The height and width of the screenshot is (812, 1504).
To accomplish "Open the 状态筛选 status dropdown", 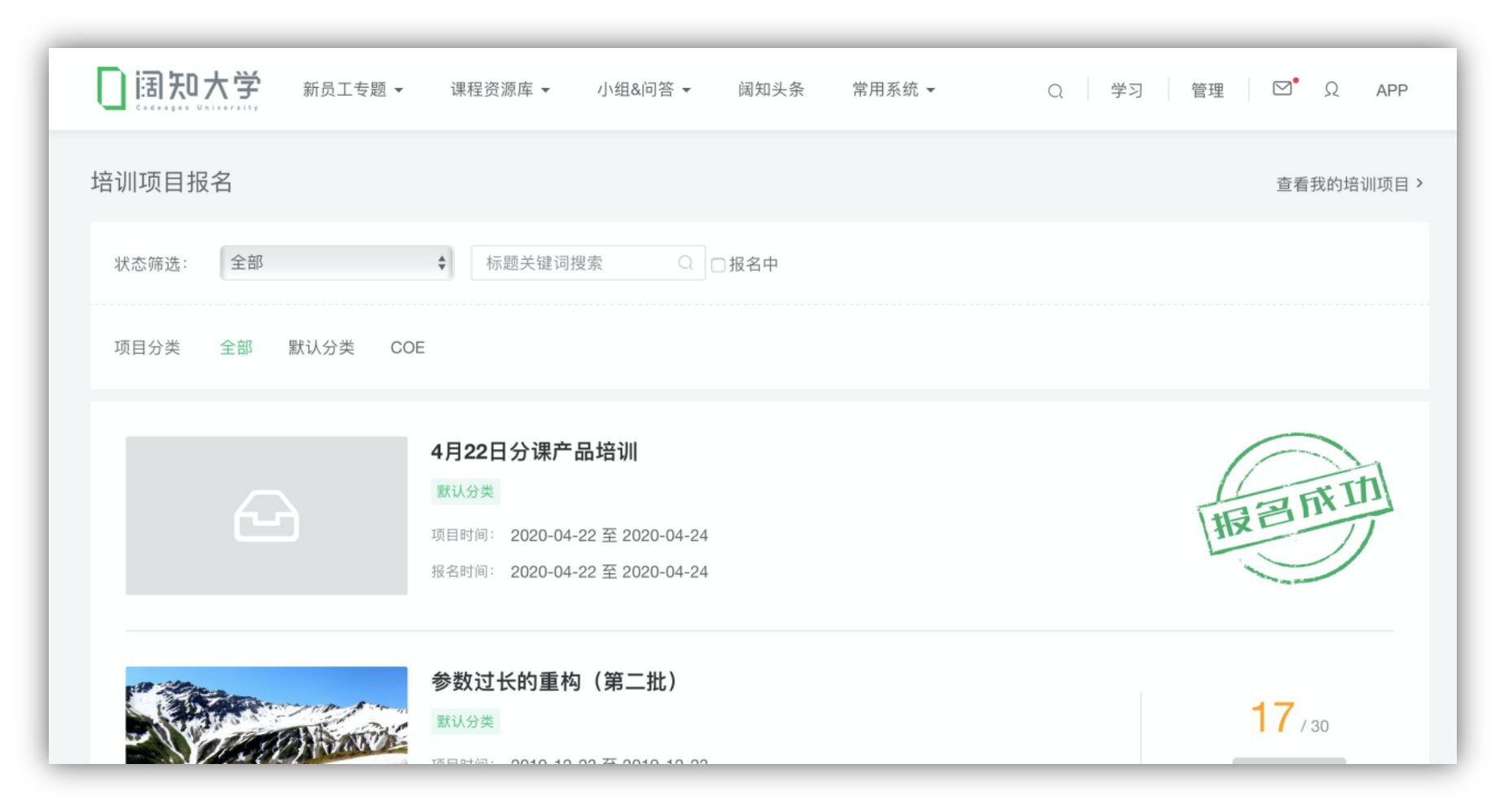I will click(x=336, y=264).
